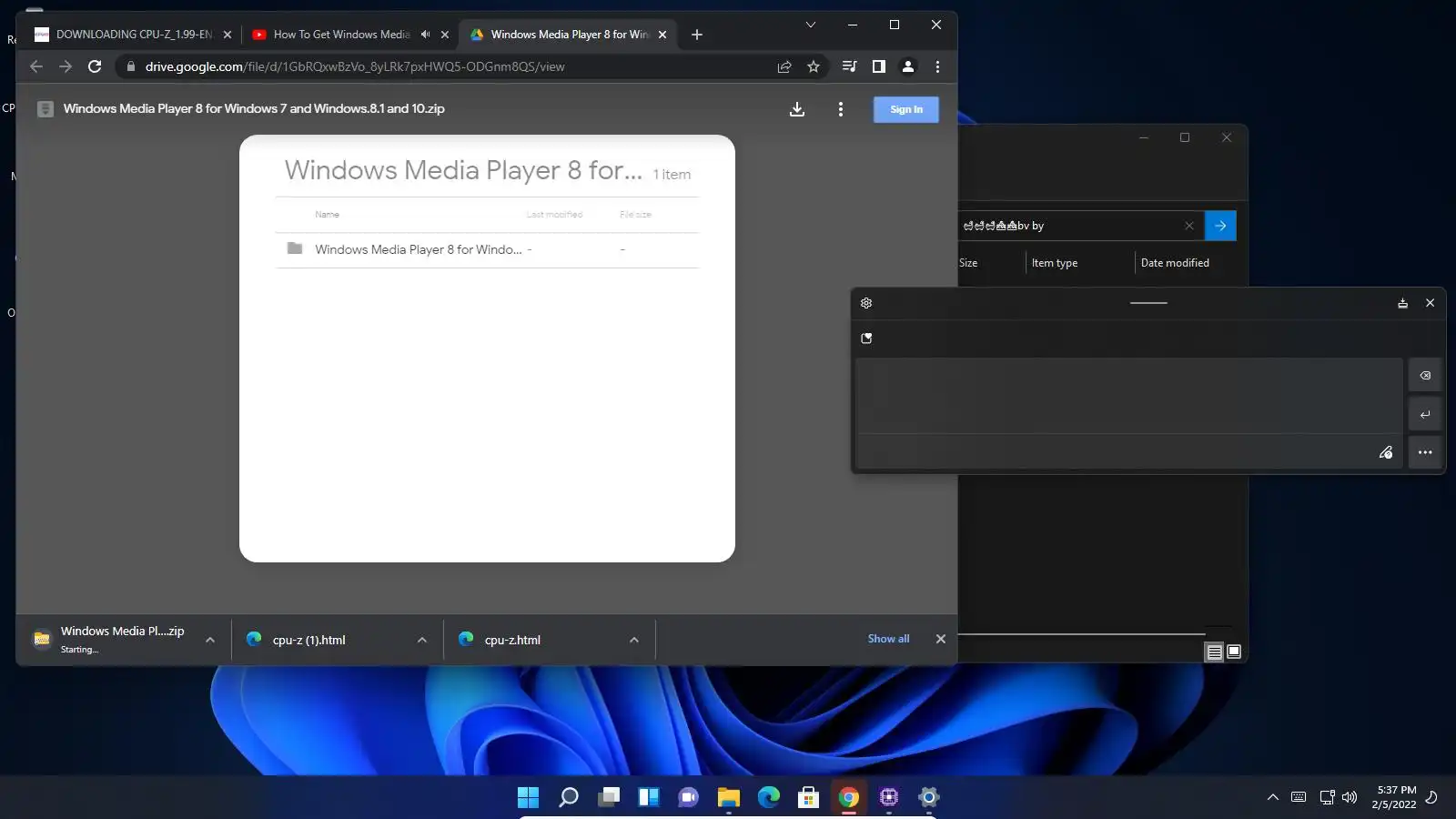Open volume control in system tray
This screenshot has height=819, width=1456.
1350,797
